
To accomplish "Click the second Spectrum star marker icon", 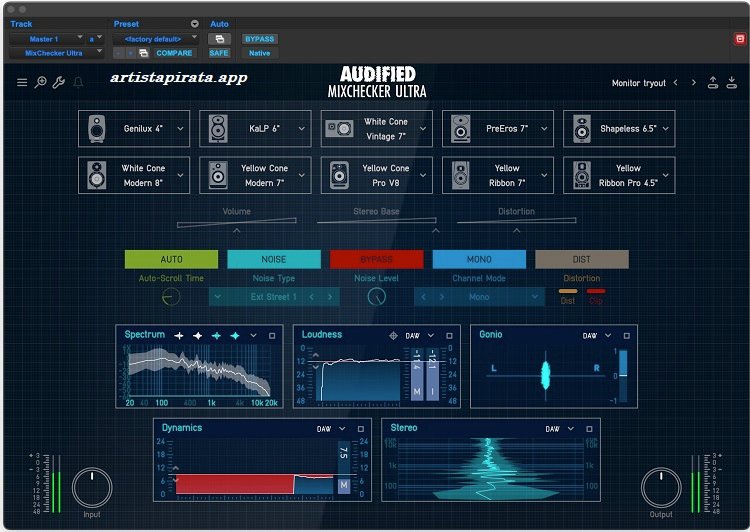I will (x=198, y=336).
